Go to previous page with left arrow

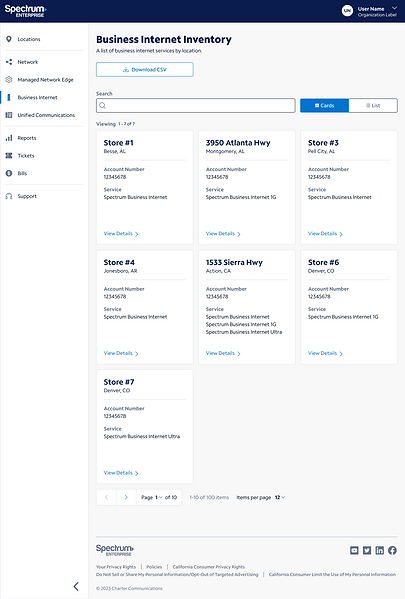point(106,497)
